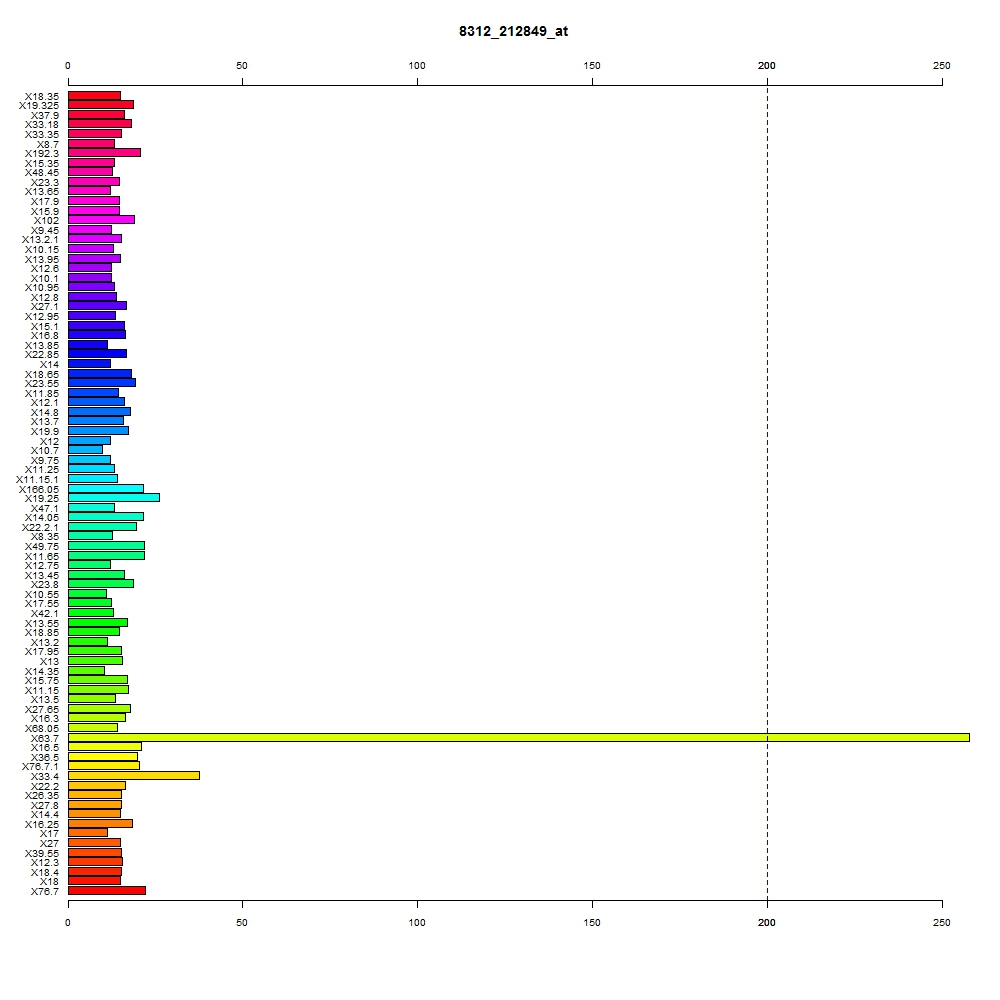Viewport: 1000px width, 1000px height.
Task: Click the chart title 8312_212849_at
Action: [513, 31]
